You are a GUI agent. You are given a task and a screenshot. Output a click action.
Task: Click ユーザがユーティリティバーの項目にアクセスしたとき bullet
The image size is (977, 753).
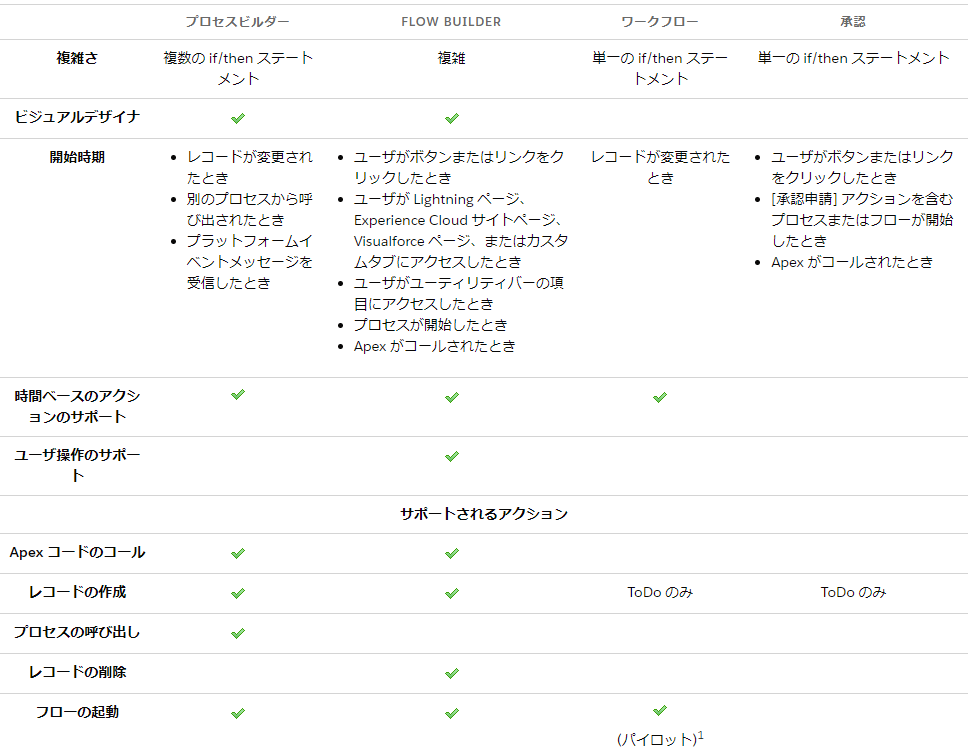tap(459, 294)
